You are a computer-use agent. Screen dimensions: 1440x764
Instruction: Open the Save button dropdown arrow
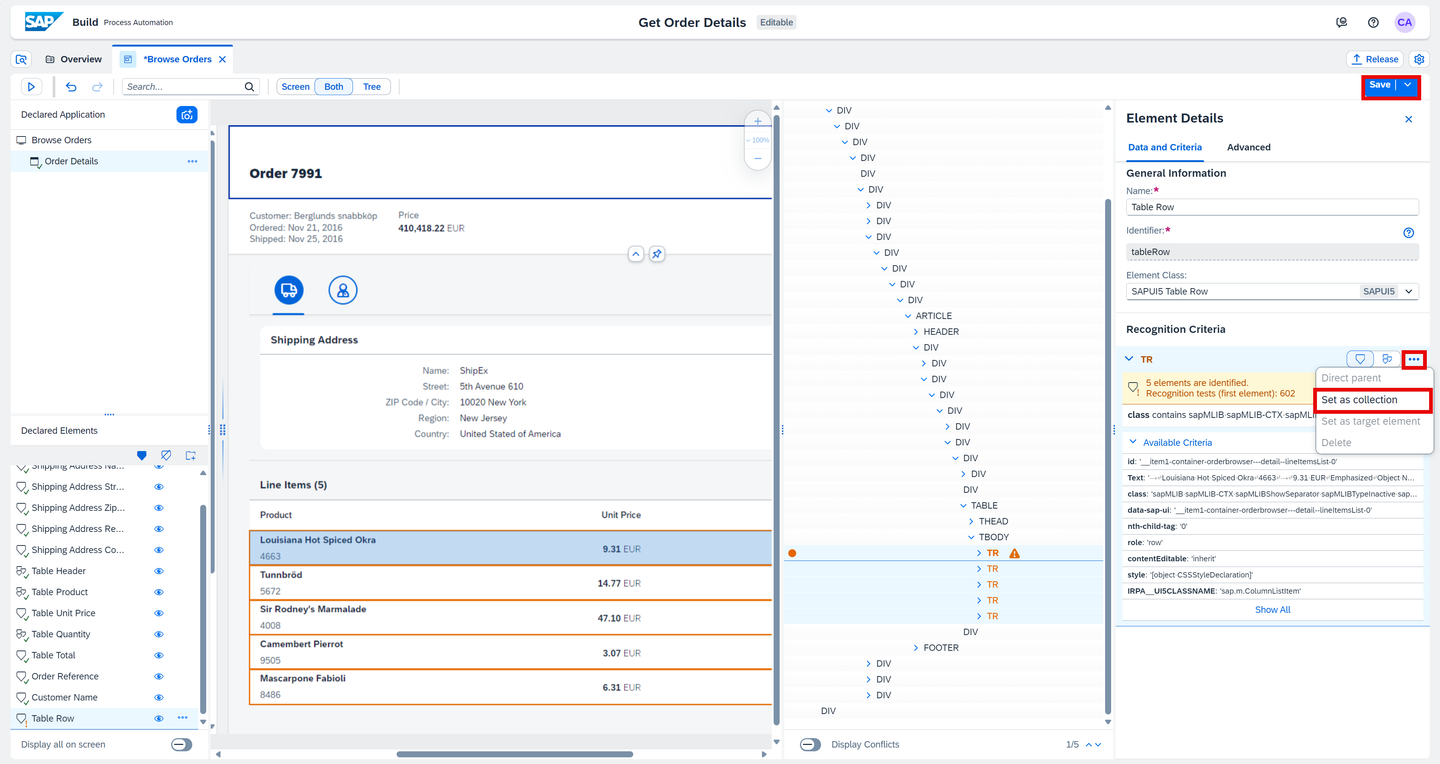(x=1408, y=86)
